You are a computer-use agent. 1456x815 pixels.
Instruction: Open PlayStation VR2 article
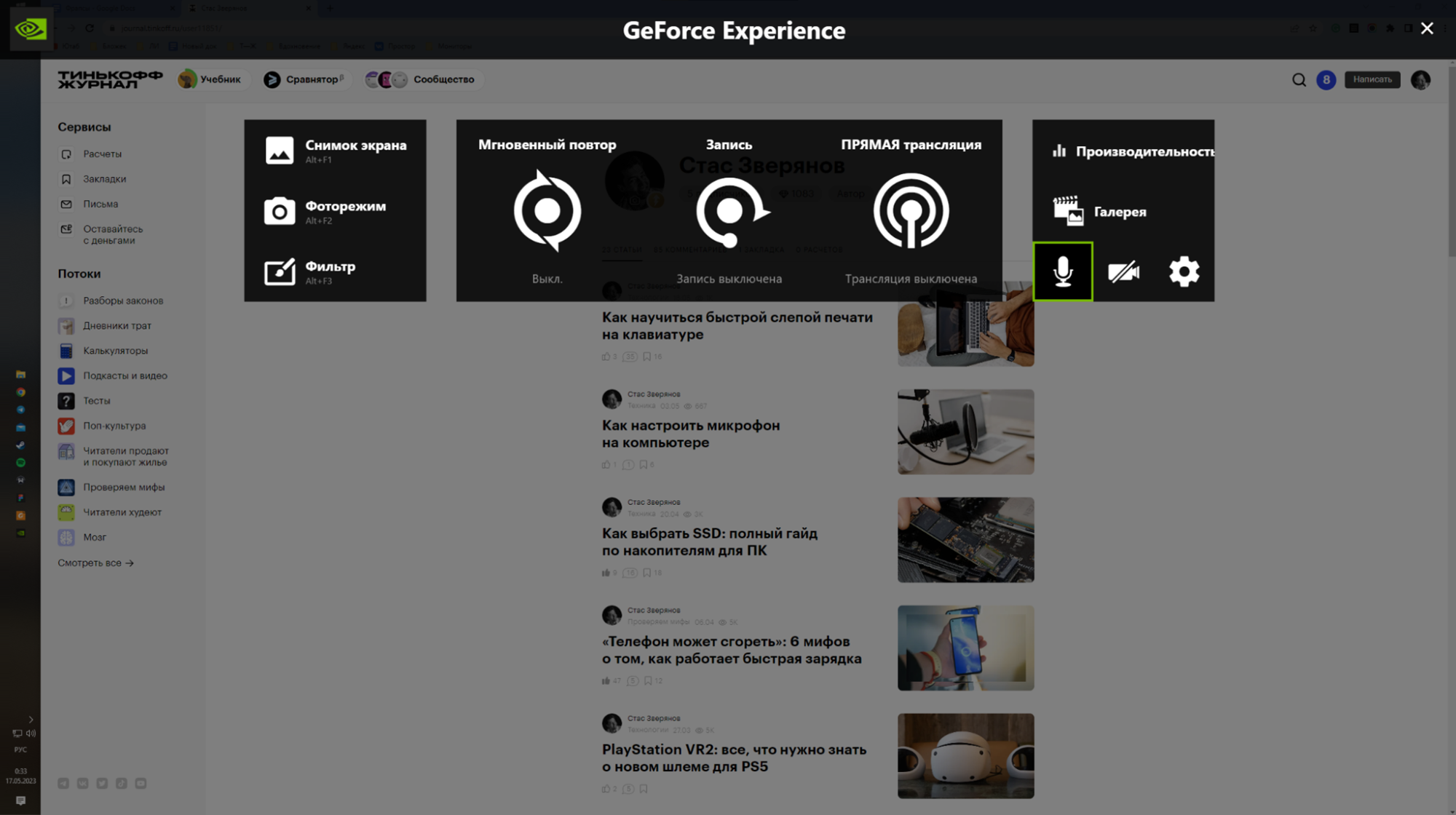click(x=734, y=758)
